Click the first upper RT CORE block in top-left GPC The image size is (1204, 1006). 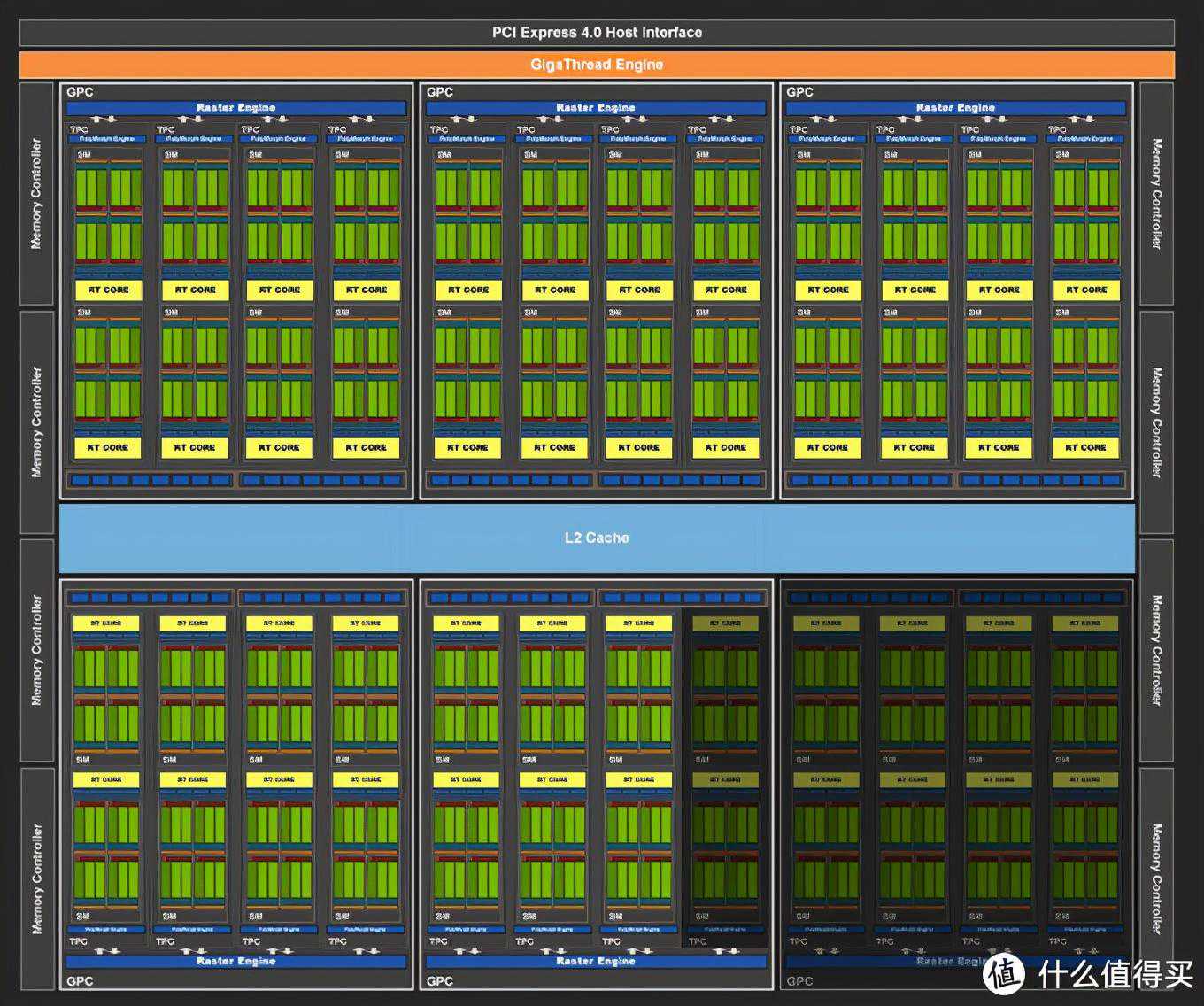(108, 290)
